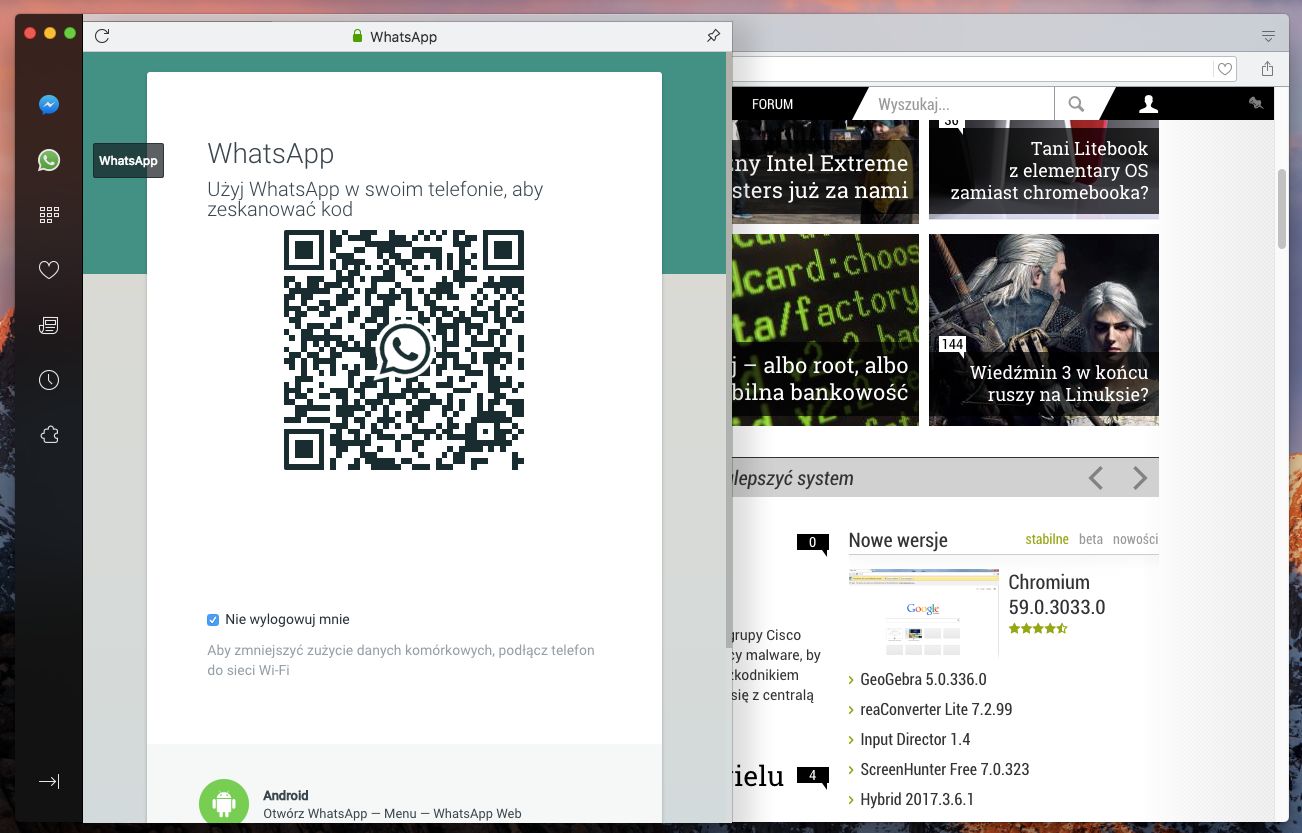
Task: Reload the WhatsApp panel
Action: pos(101,36)
